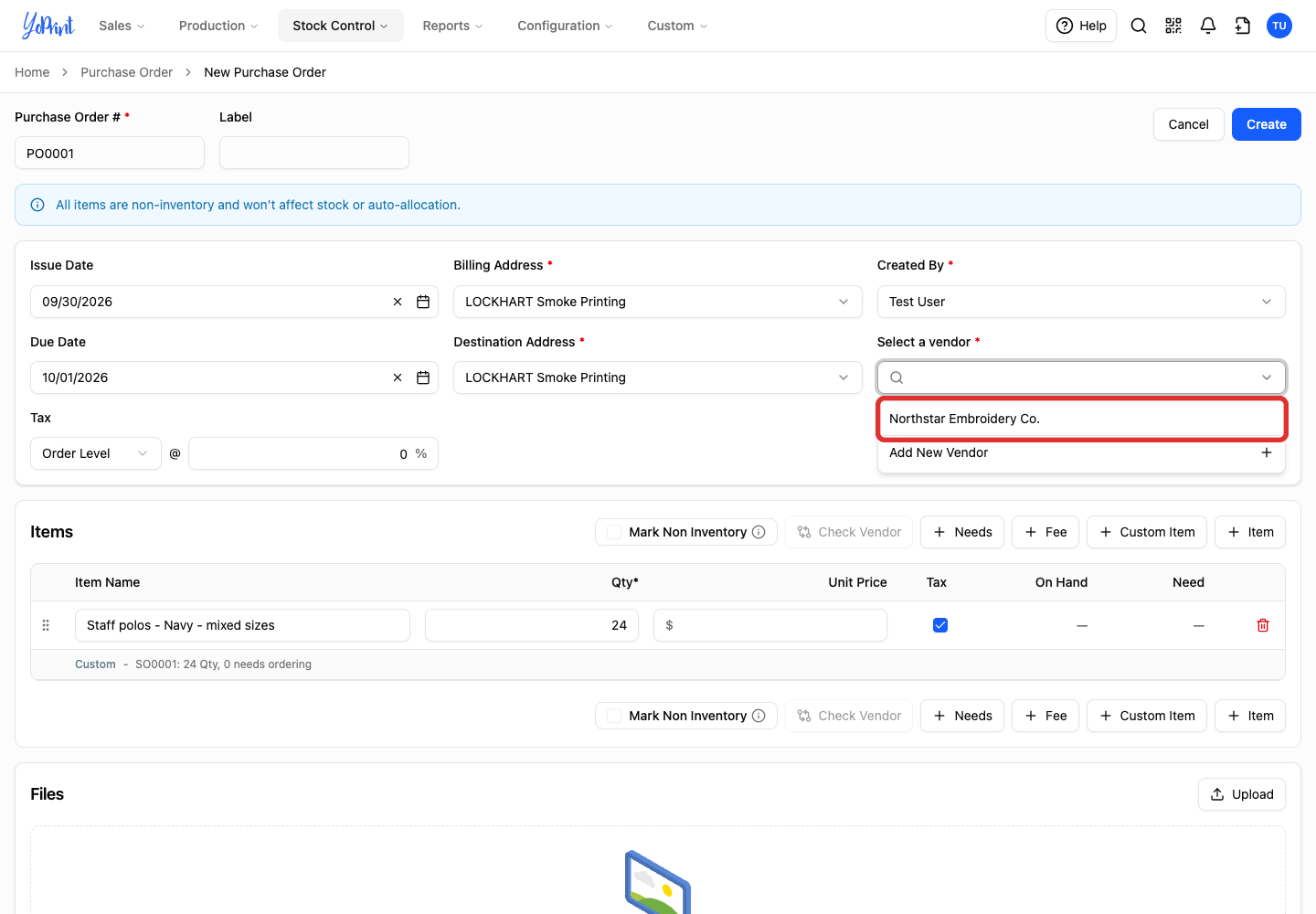Select Northstar Embroidery Co. vendor option
Viewport: 1316px width, 914px height.
1081,419
